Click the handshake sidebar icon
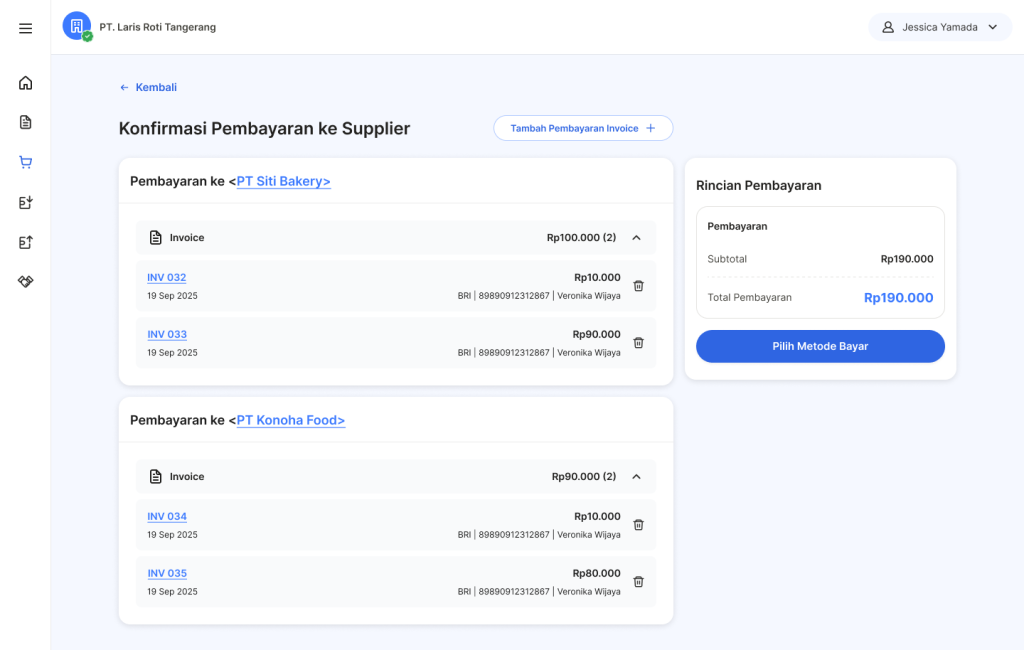 coord(26,282)
